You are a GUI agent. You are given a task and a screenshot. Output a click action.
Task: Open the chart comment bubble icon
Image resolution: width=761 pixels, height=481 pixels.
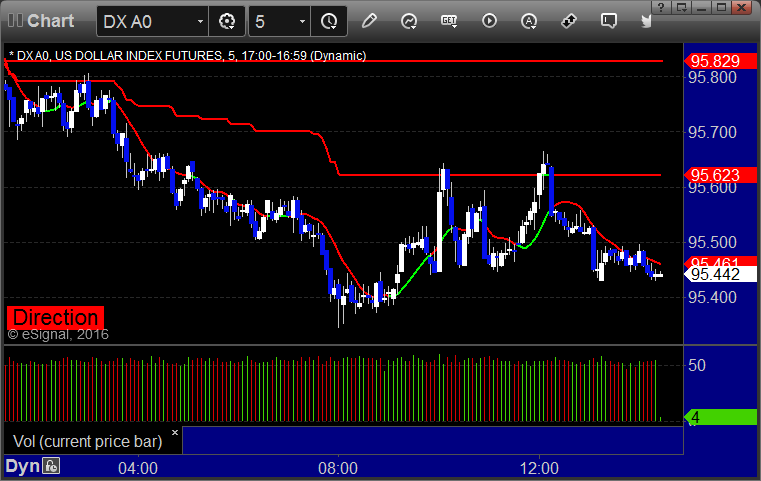tap(609, 21)
